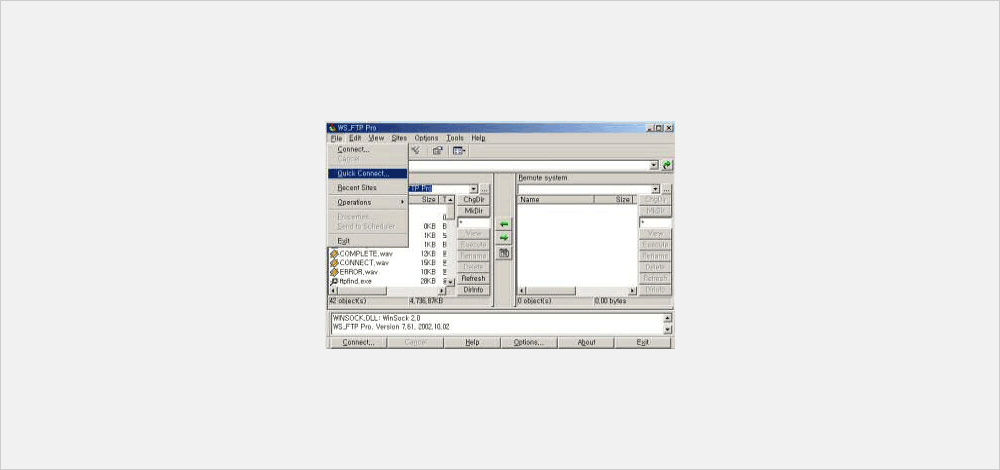Image resolution: width=1000 pixels, height=470 pixels.
Task: Open the Tools menu
Action: [455, 138]
